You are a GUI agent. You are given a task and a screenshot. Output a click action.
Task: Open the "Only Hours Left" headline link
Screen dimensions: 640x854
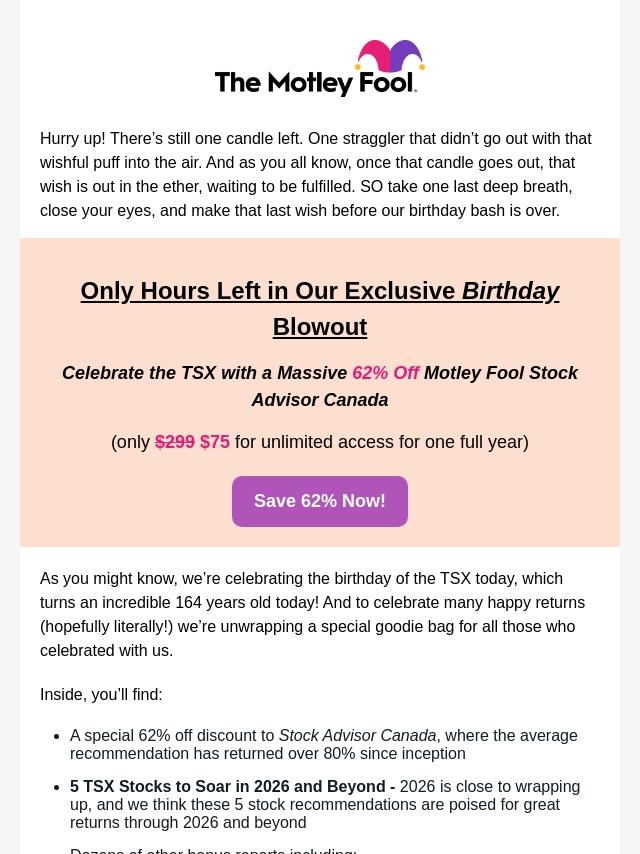pyautogui.click(x=268, y=291)
